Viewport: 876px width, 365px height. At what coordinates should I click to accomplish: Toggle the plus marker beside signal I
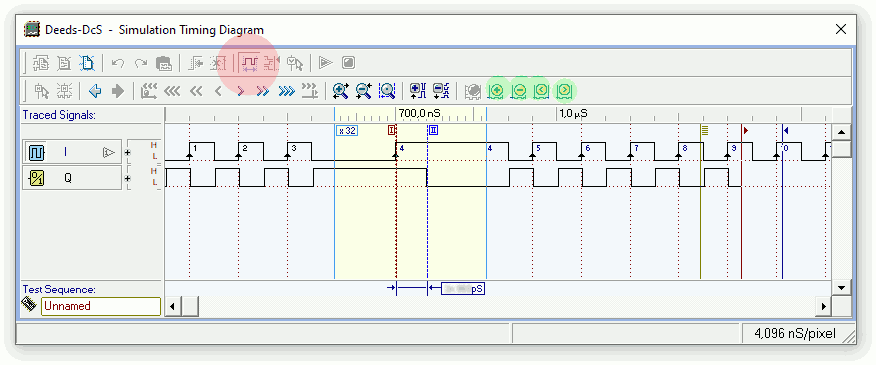pos(127,152)
